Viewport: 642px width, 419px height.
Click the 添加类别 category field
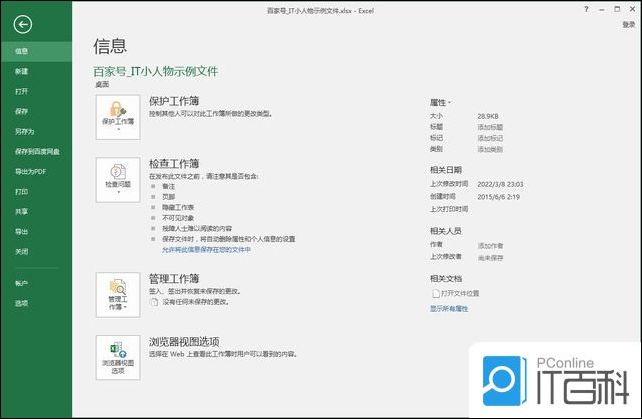(490, 149)
